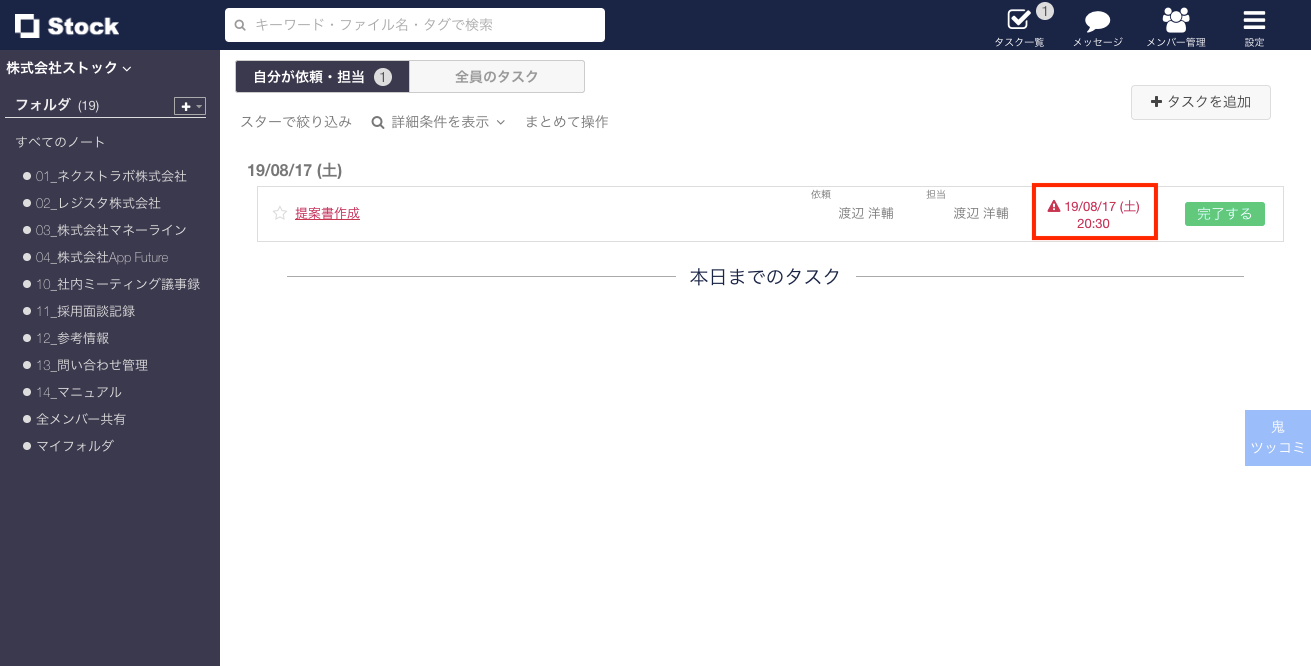Click the magnifier icon in the search bar
This screenshot has height=666, width=1311.
click(x=239, y=25)
